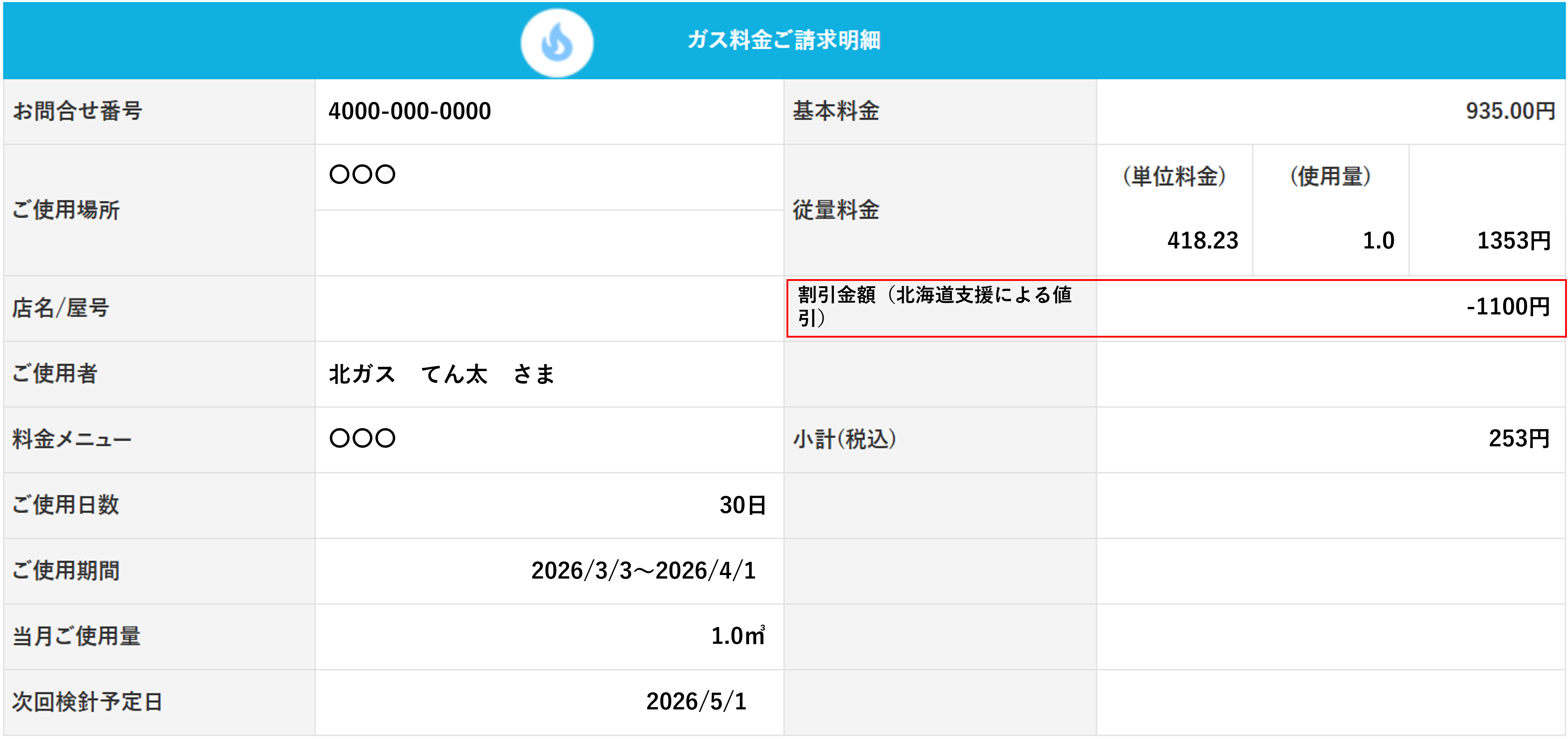This screenshot has width=1568, height=739.
Task: Click the unit price value 418.23
Action: click(1202, 240)
